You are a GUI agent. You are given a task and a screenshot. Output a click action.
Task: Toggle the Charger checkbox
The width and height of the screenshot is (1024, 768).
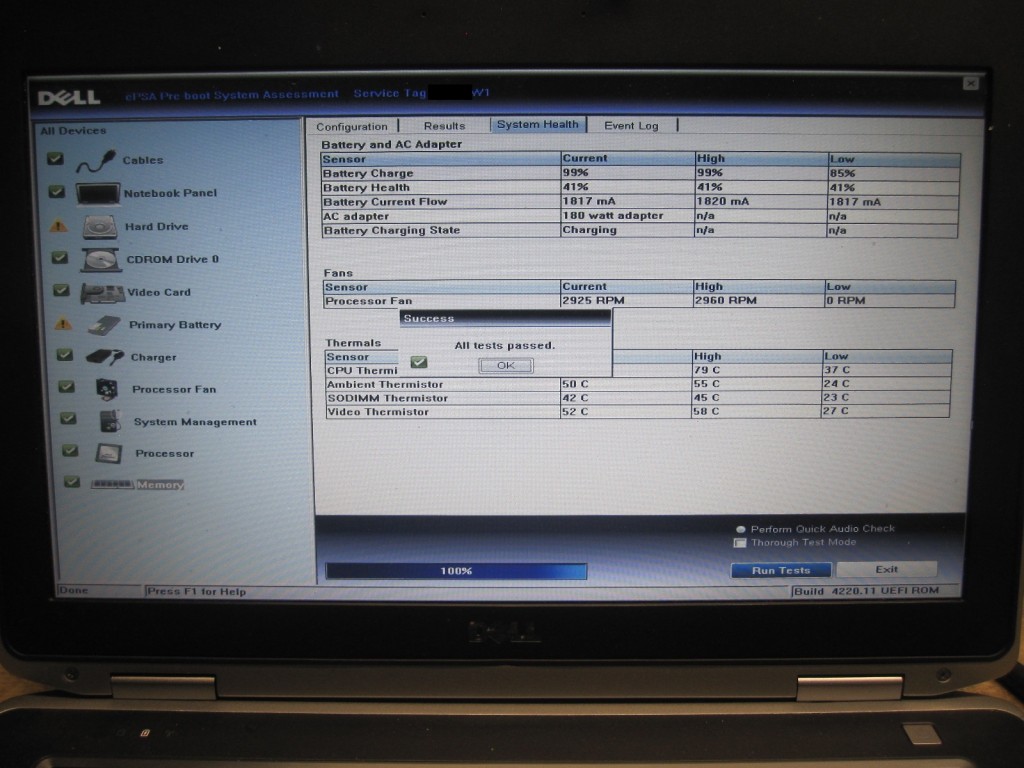pyautogui.click(x=65, y=355)
